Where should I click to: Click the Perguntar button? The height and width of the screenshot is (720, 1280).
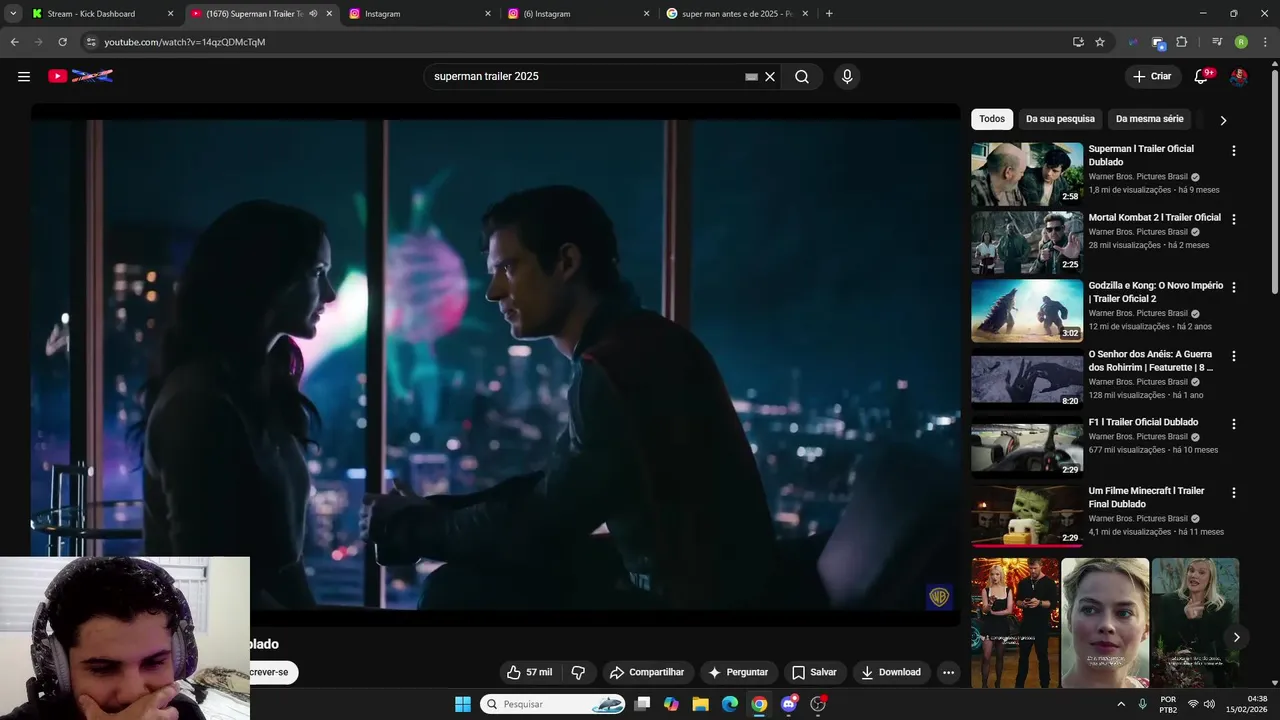(x=738, y=672)
